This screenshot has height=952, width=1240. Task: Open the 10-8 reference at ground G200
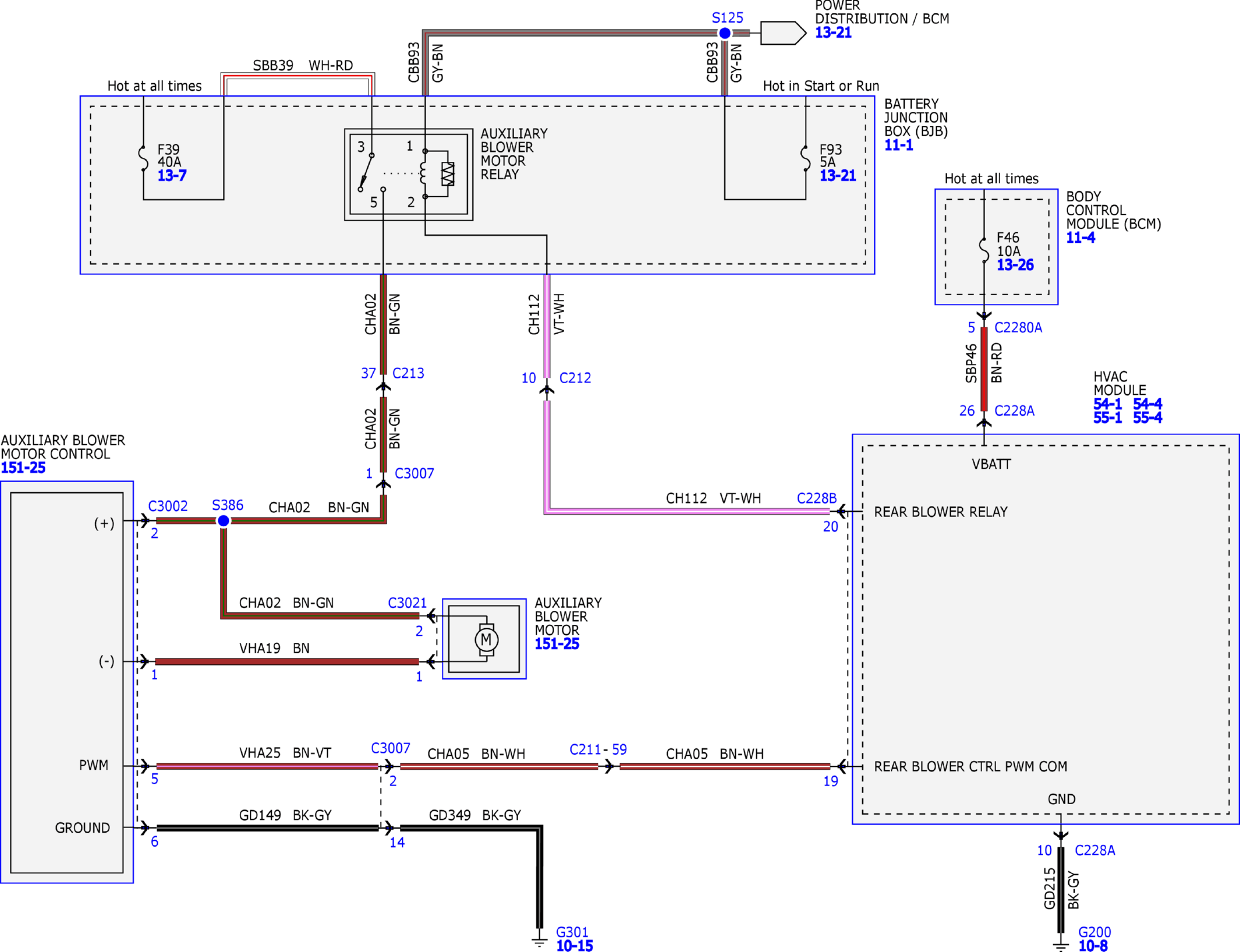(x=1093, y=946)
